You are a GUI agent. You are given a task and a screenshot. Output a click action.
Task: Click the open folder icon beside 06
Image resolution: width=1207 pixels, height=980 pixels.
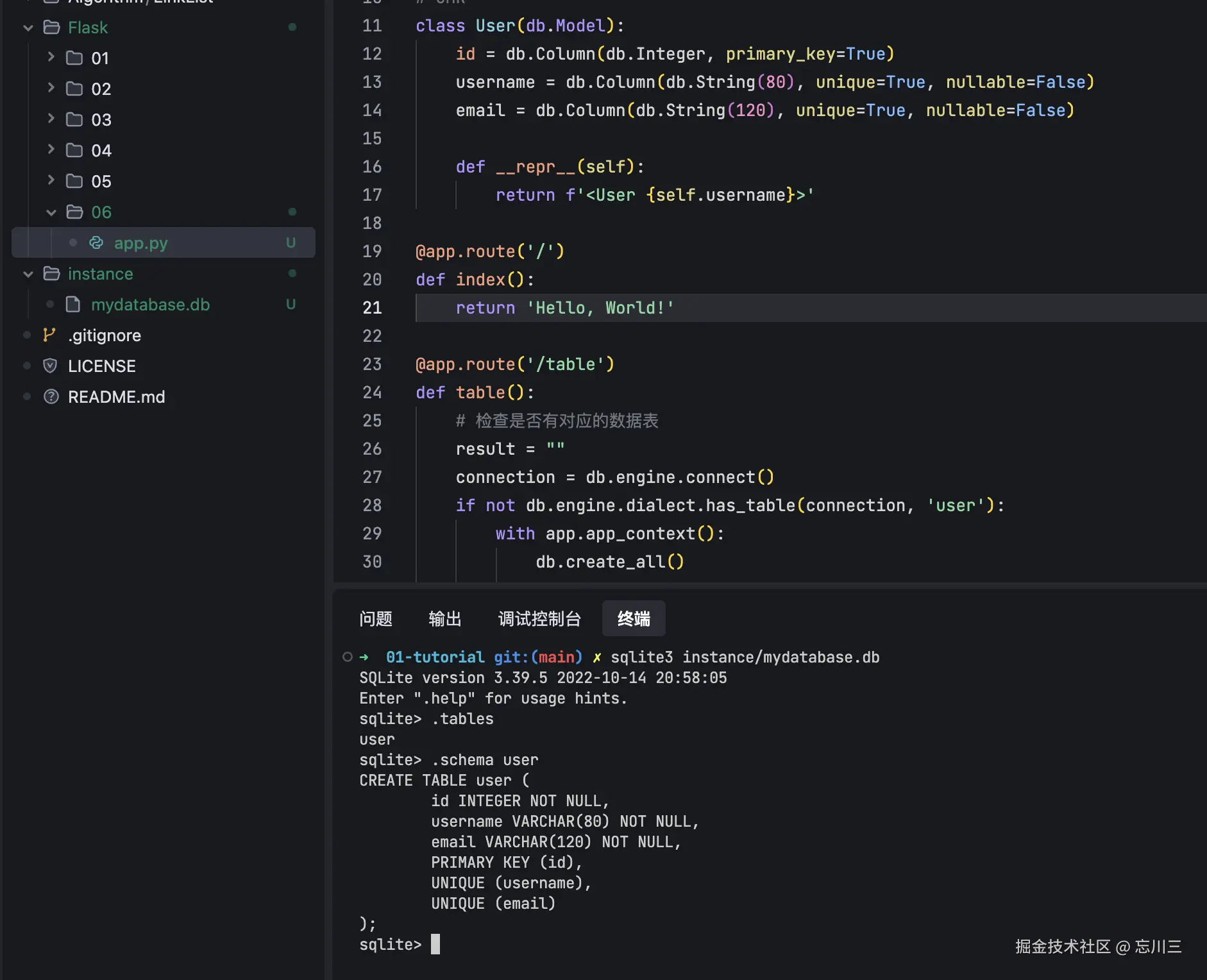click(74, 212)
